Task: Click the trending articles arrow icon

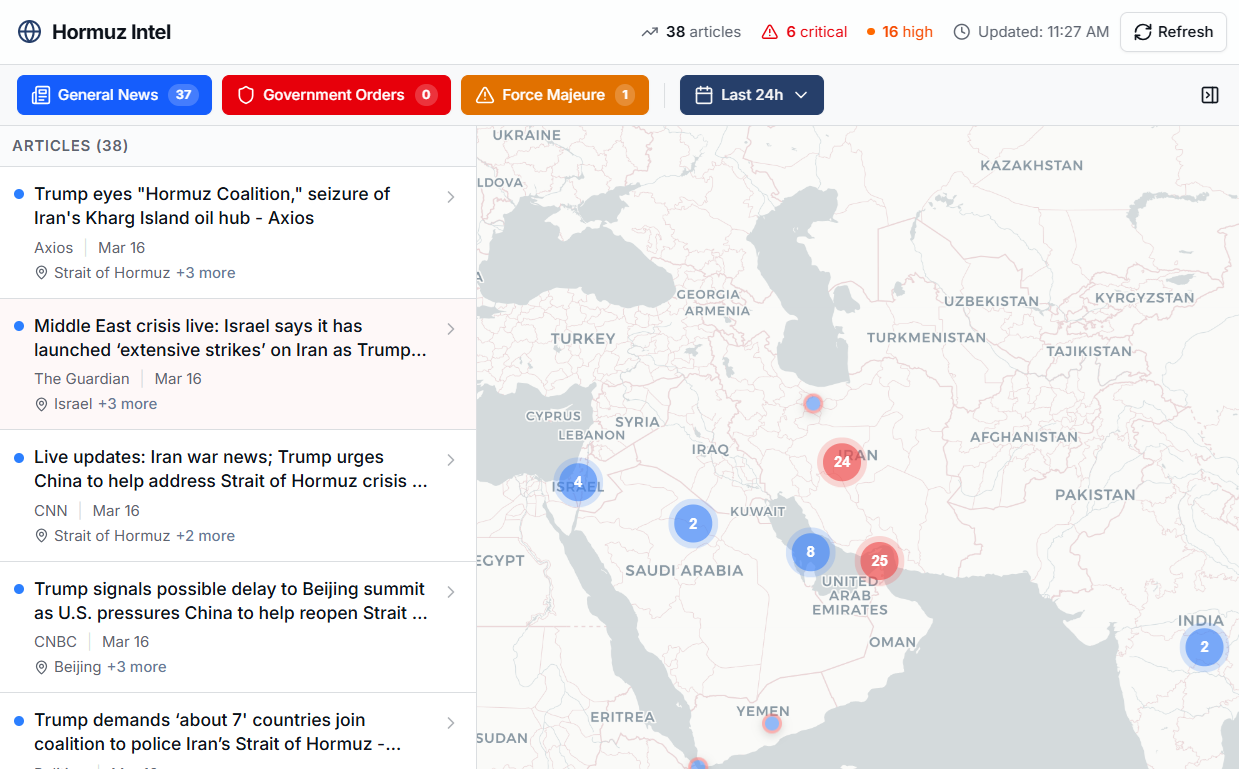Action: coord(650,32)
